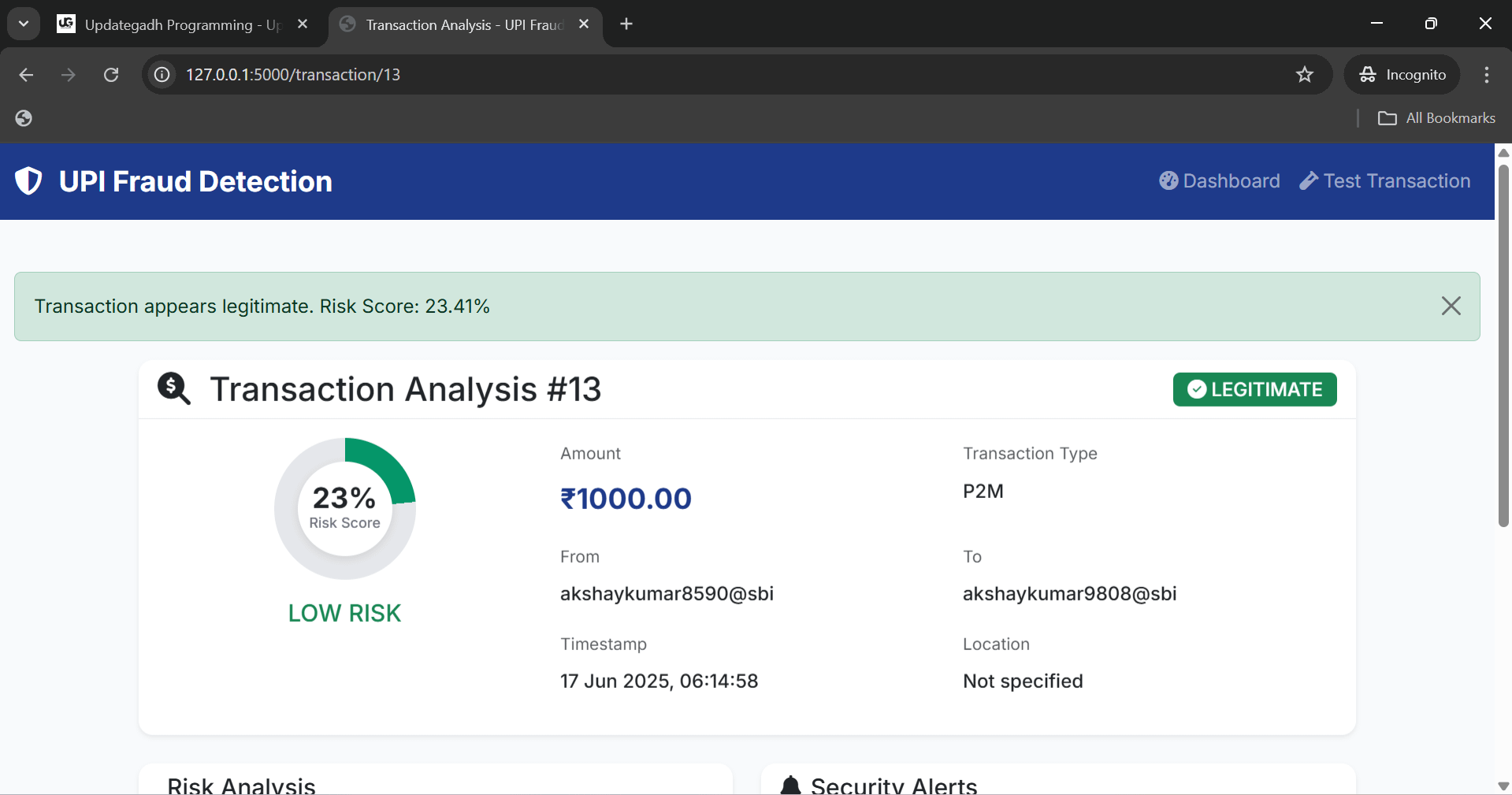Dismiss the legitimate transaction alert banner

pyautogui.click(x=1451, y=306)
